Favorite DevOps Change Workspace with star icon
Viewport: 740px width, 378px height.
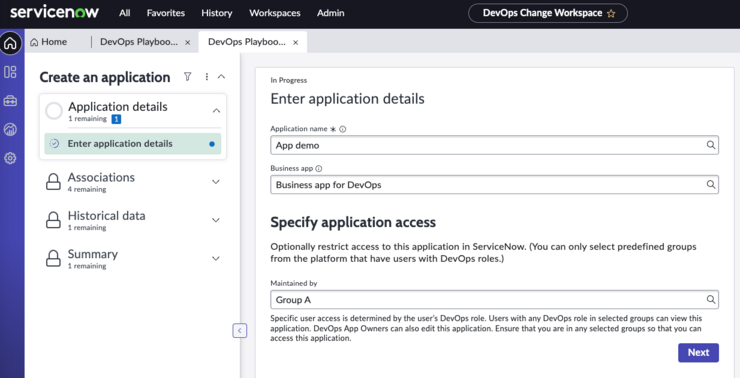[611, 14]
